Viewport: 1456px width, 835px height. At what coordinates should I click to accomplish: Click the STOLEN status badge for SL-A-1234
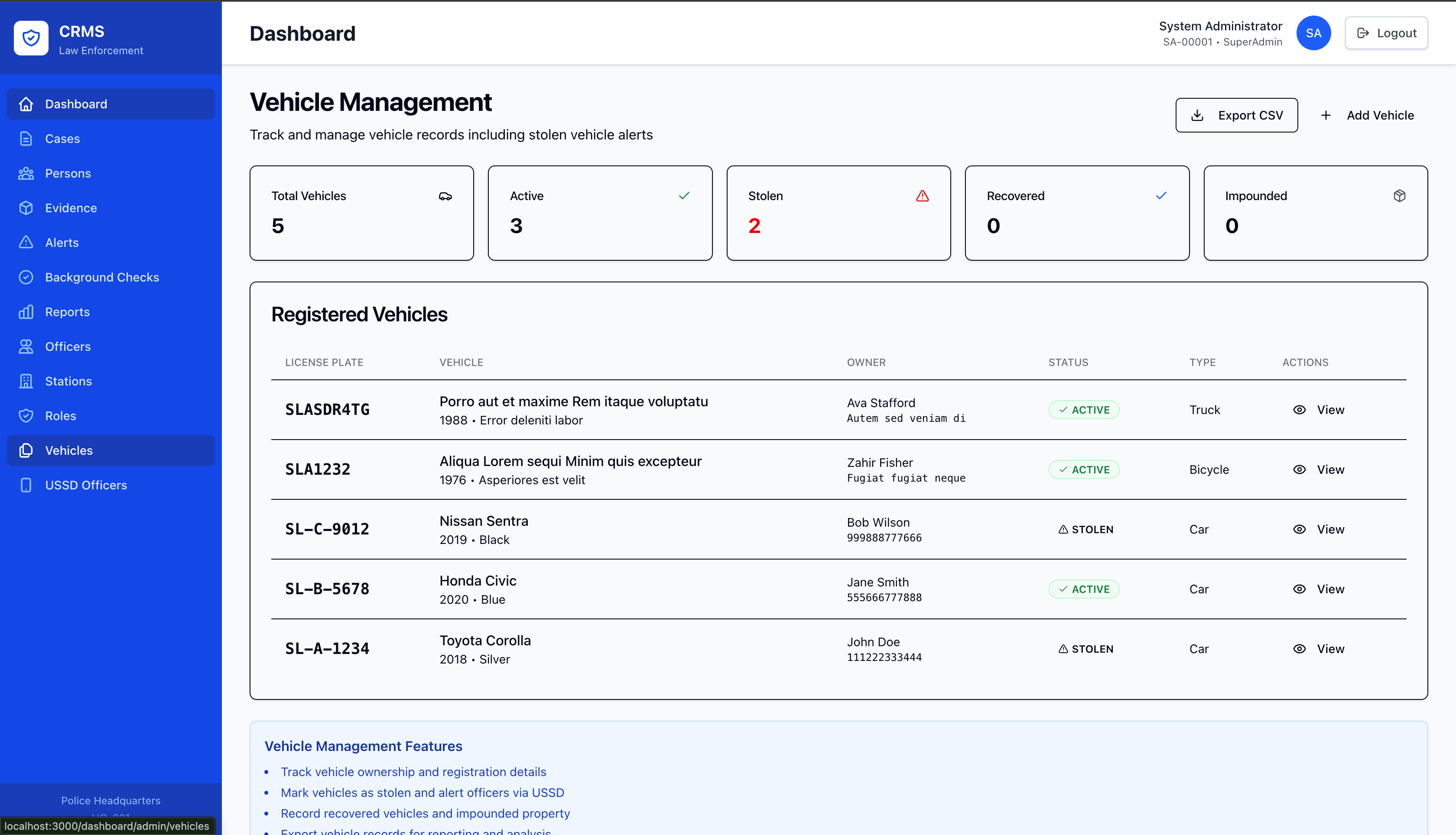(1085, 649)
